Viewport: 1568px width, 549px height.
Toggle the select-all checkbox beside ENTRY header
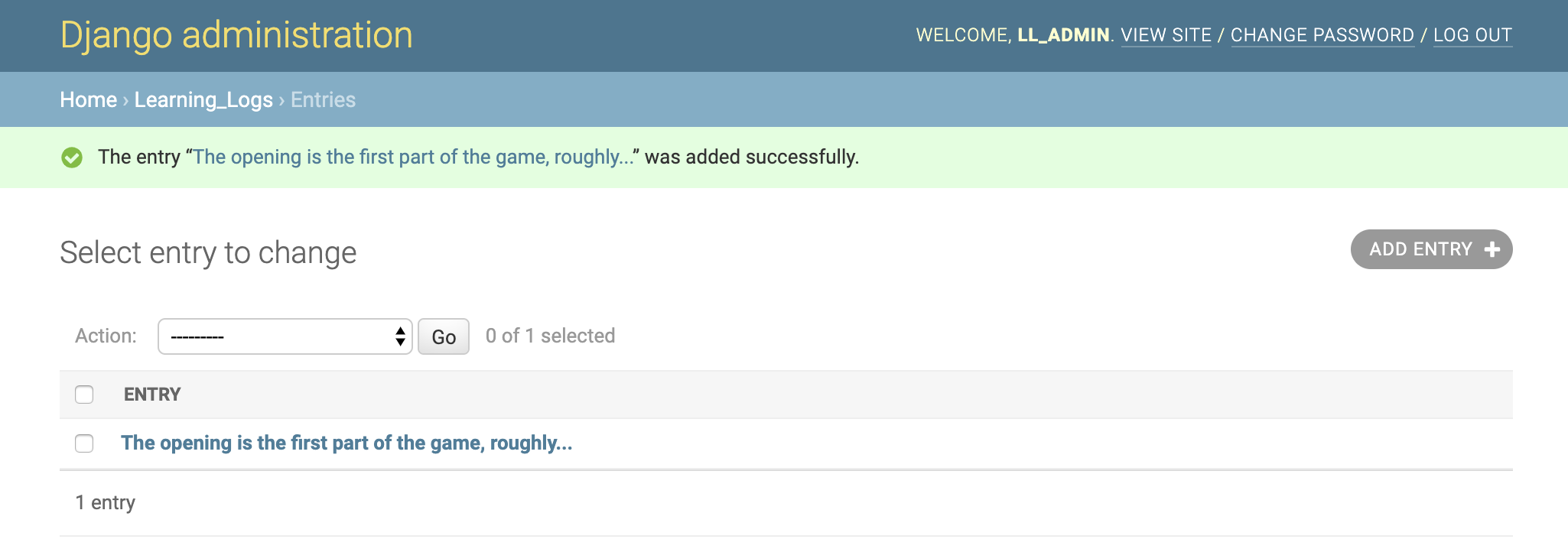point(84,395)
